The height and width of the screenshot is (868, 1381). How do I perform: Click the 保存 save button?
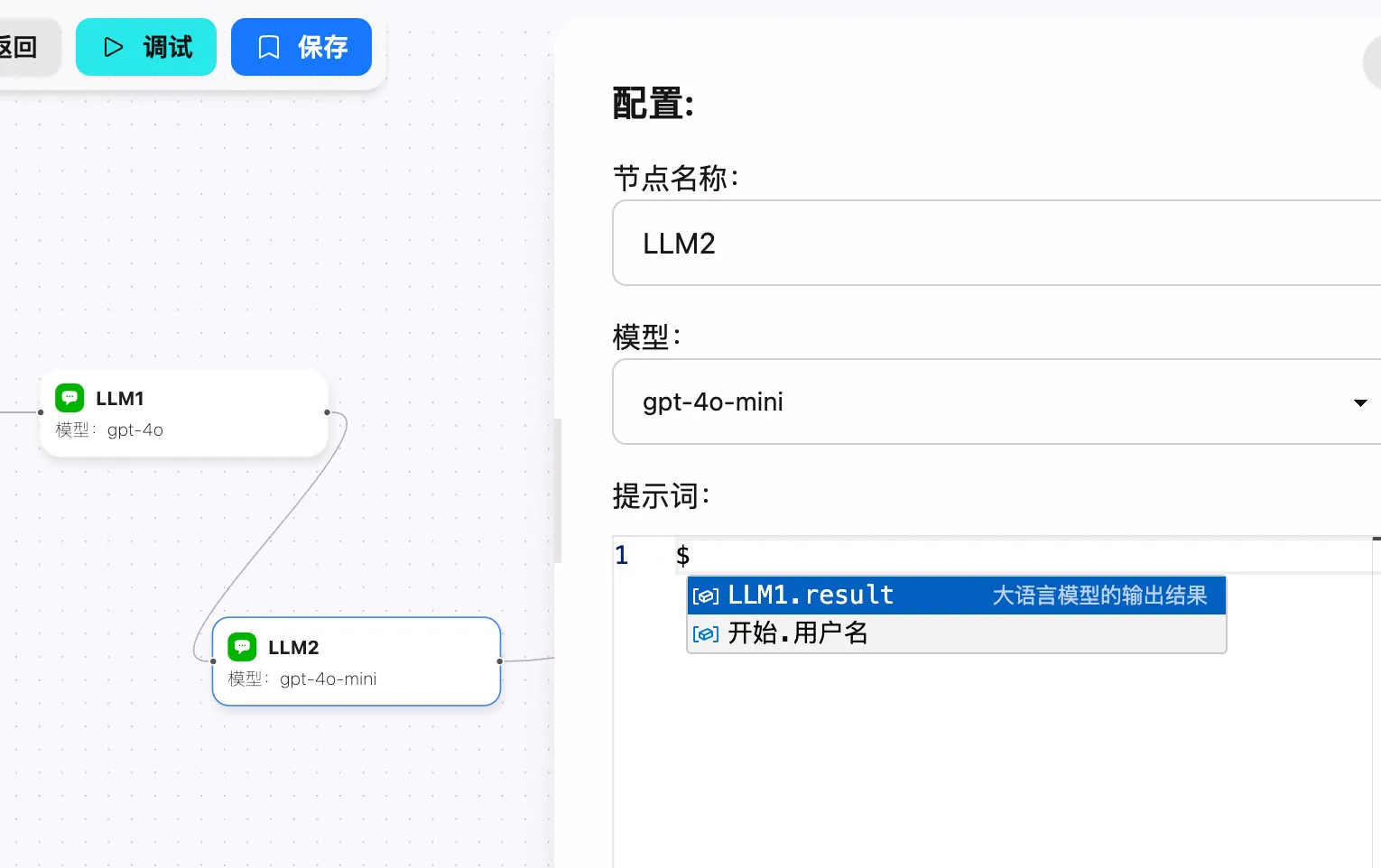click(301, 47)
